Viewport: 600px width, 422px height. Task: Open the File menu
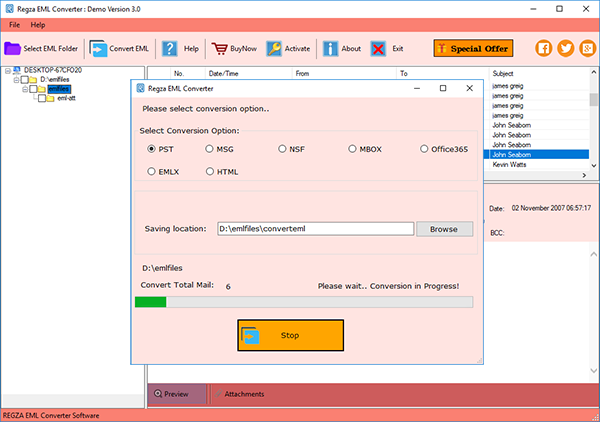click(x=14, y=23)
